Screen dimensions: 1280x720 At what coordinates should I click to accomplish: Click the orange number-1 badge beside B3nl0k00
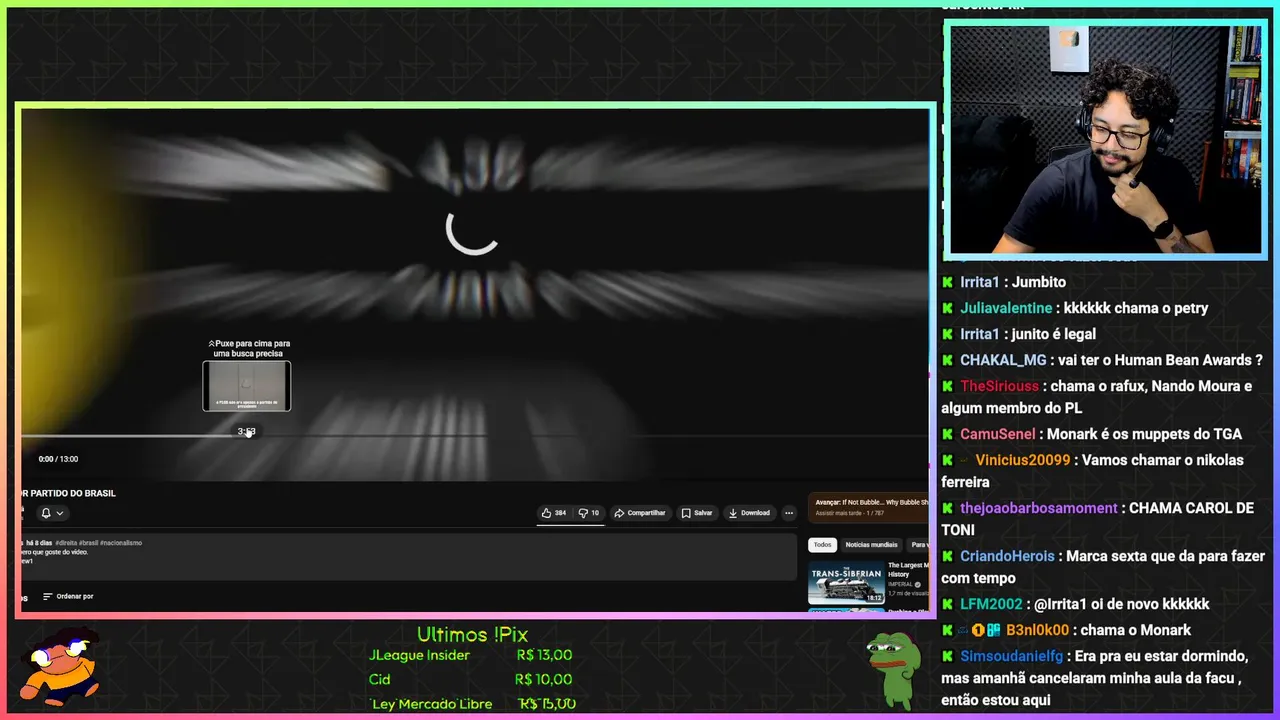click(x=978, y=630)
